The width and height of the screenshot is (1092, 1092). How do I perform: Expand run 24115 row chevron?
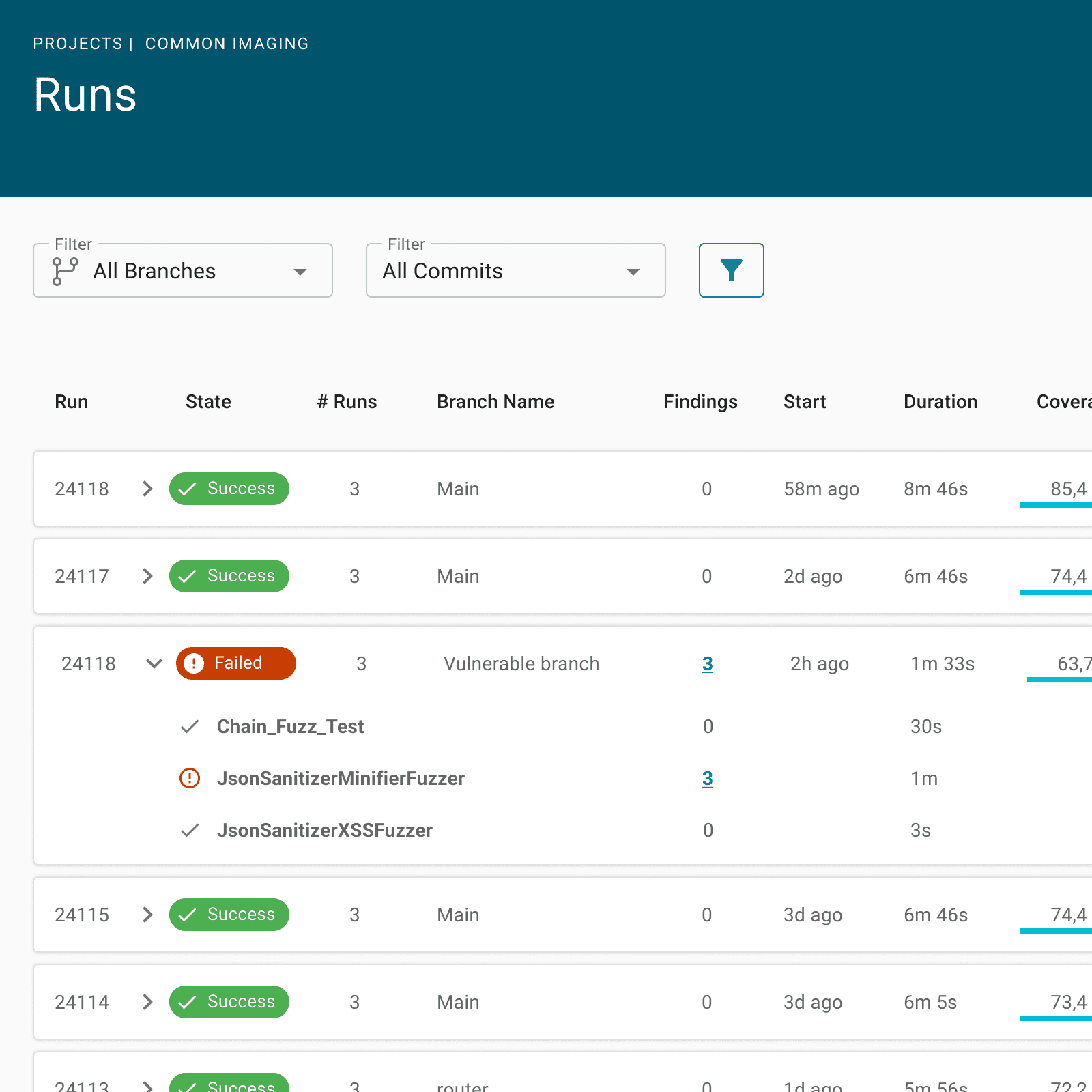tap(147, 915)
